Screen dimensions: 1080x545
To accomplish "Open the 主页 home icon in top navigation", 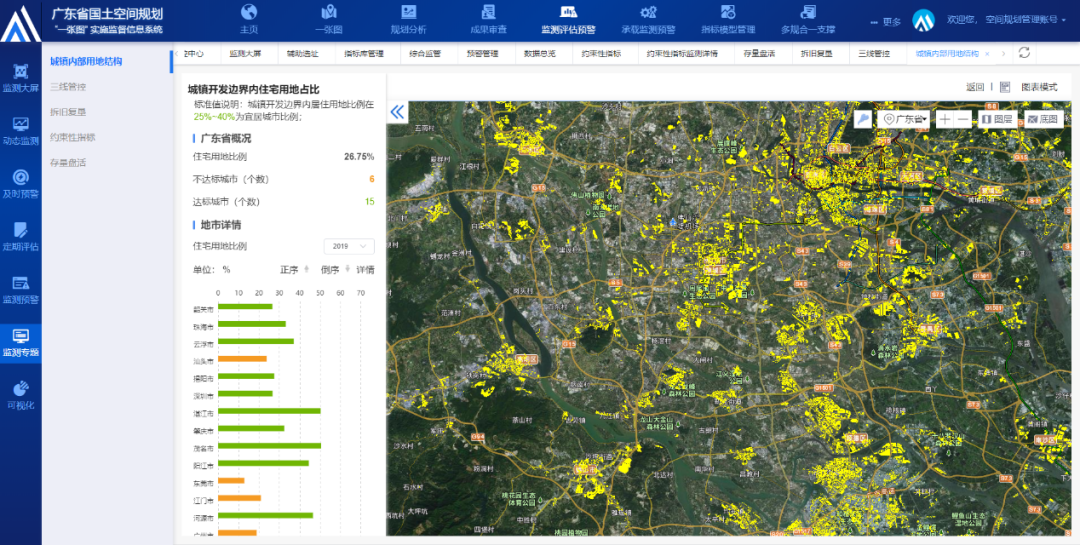I will [249, 12].
